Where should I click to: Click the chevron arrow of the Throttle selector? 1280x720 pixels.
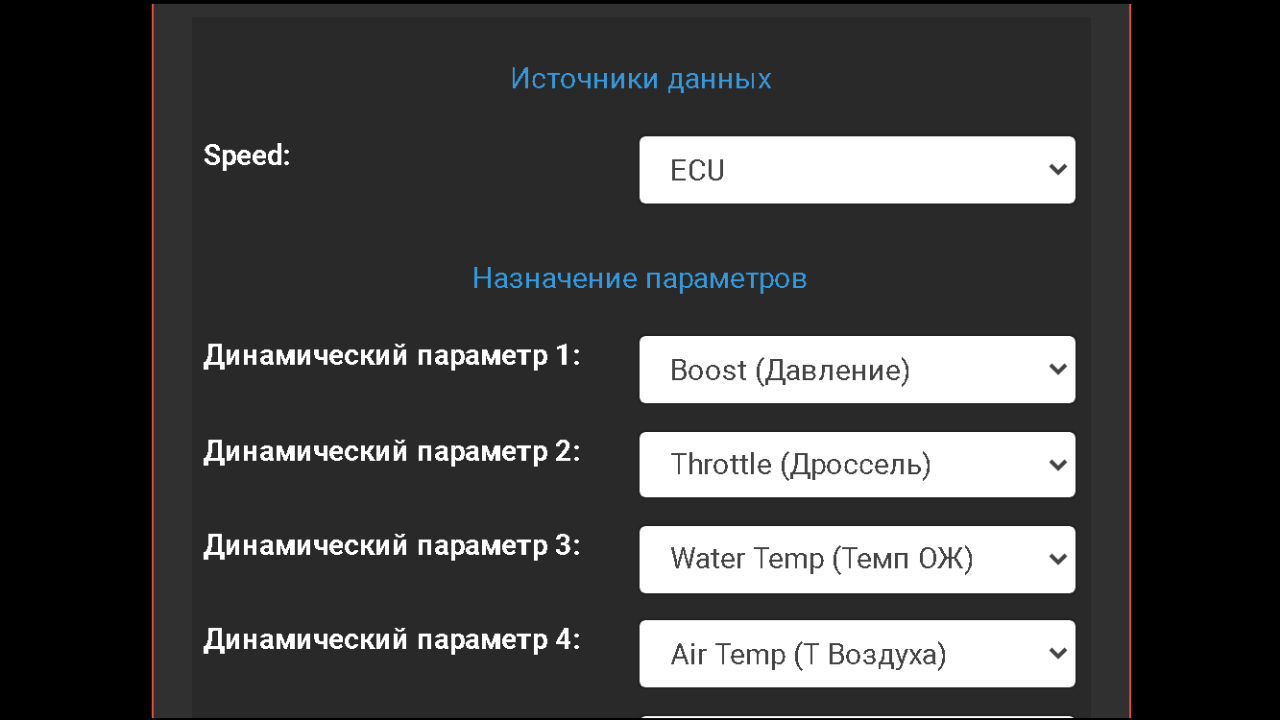pos(1058,465)
